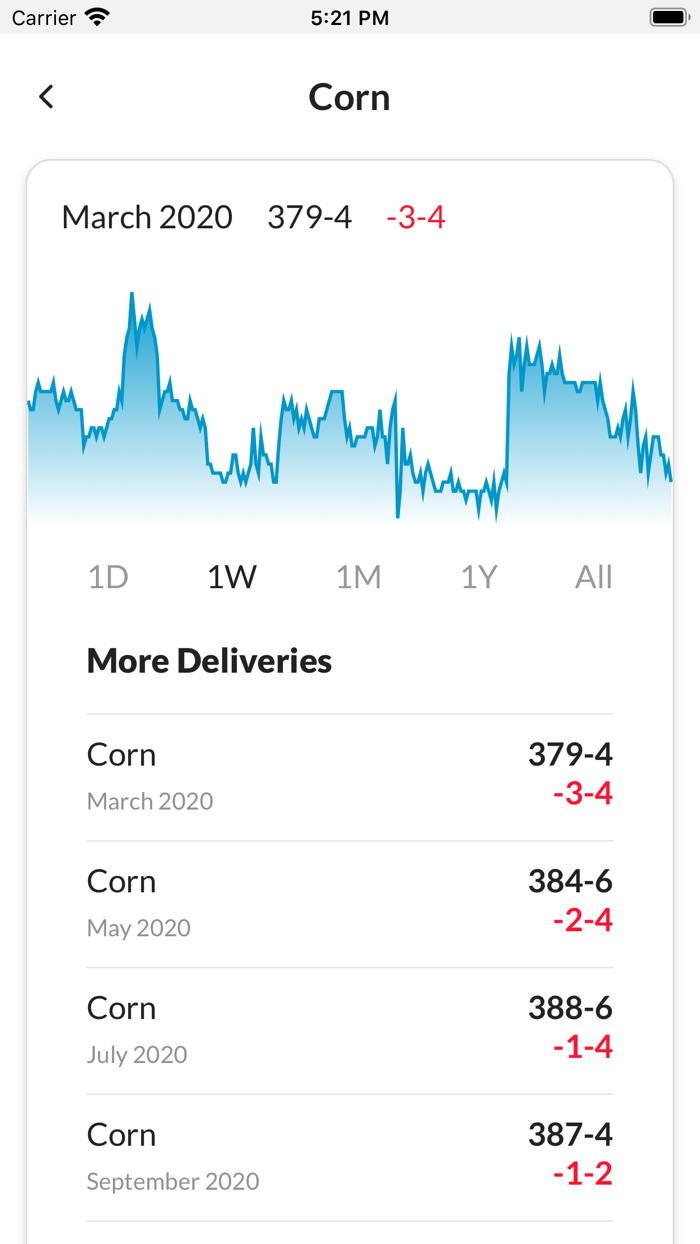Tap the March 2020 chart header label
This screenshot has width=700, height=1244.
coord(147,217)
